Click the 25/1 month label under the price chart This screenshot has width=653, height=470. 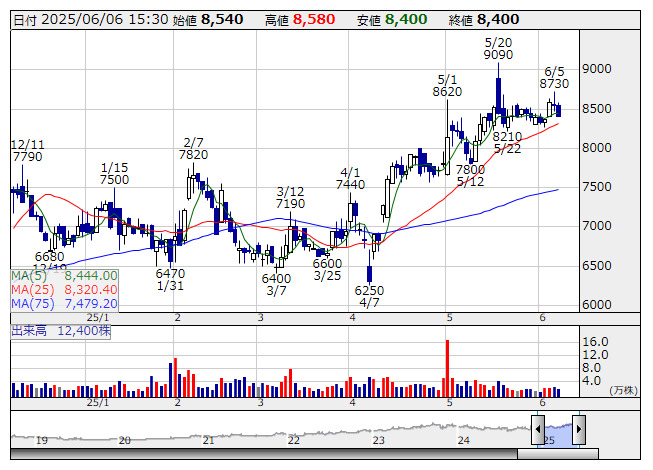tap(98, 318)
